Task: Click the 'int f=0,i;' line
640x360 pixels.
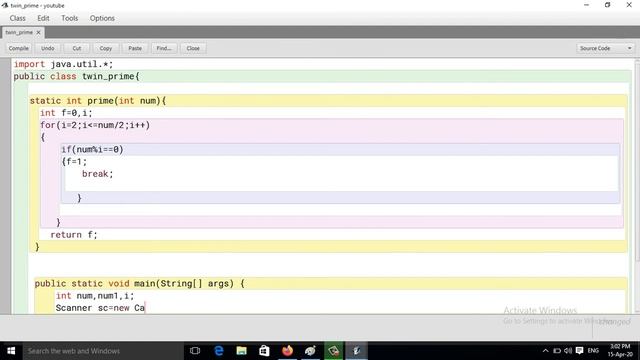Action: coord(66,113)
